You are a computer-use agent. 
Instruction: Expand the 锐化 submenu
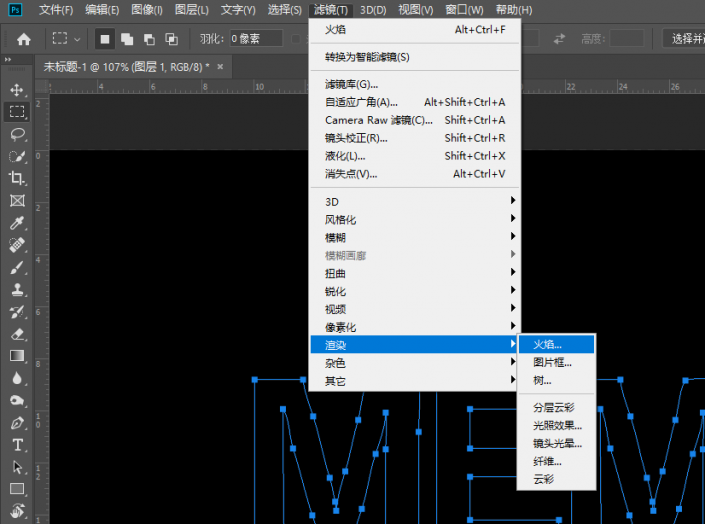pos(413,291)
